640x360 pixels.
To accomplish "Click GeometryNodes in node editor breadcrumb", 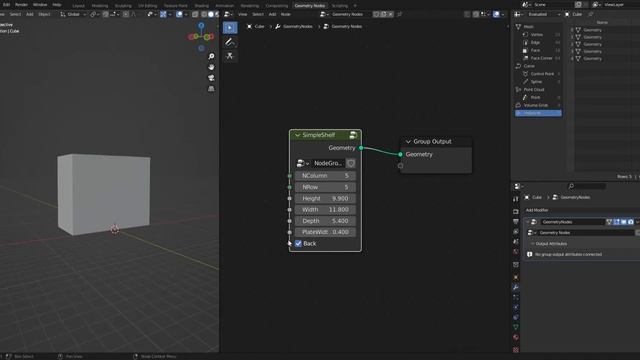I will click(298, 27).
